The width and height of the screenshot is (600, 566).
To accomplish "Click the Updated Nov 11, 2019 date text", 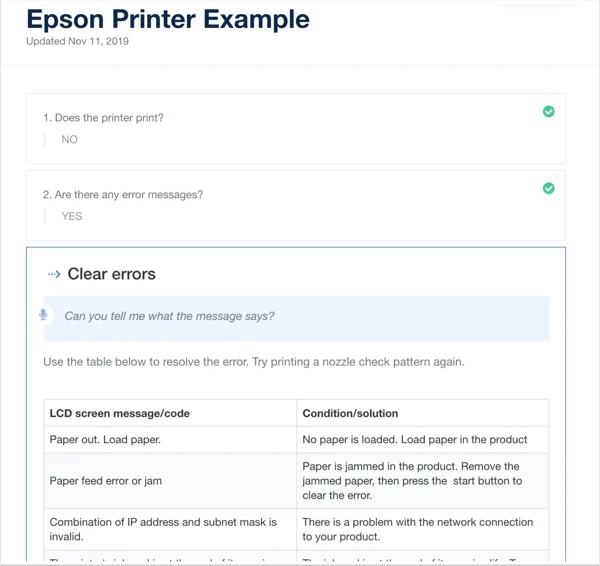I will (x=77, y=41).
